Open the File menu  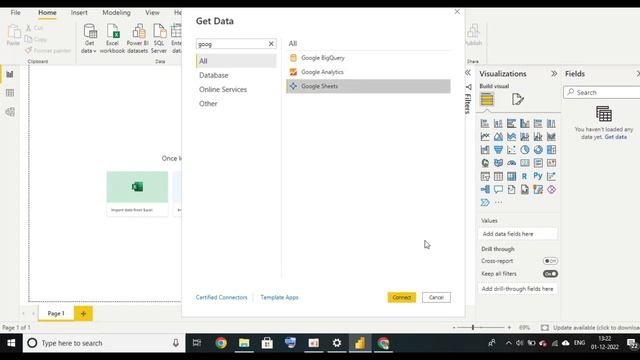[16, 13]
